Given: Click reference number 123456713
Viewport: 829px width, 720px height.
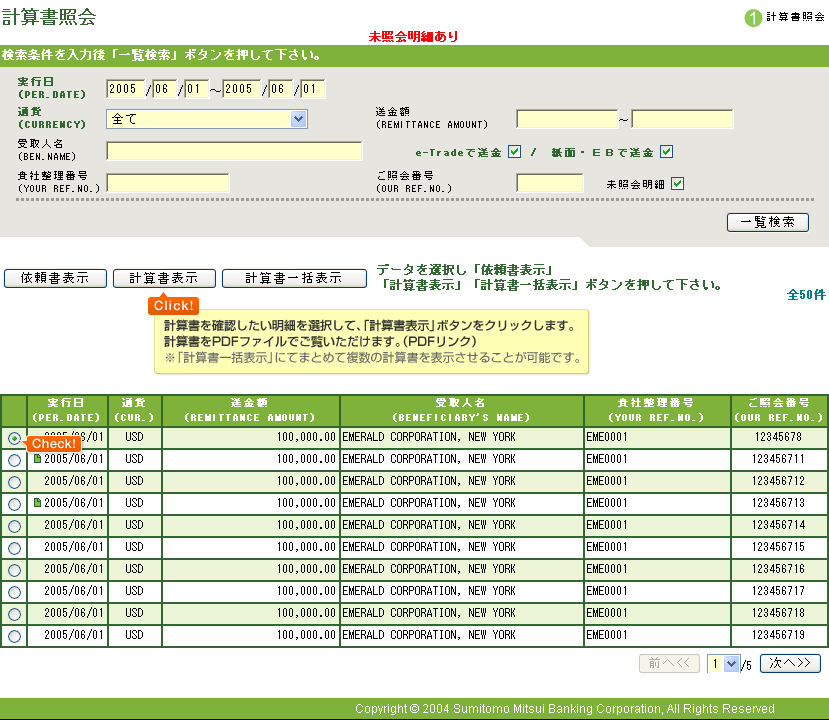Looking at the screenshot, I should pos(778,503).
